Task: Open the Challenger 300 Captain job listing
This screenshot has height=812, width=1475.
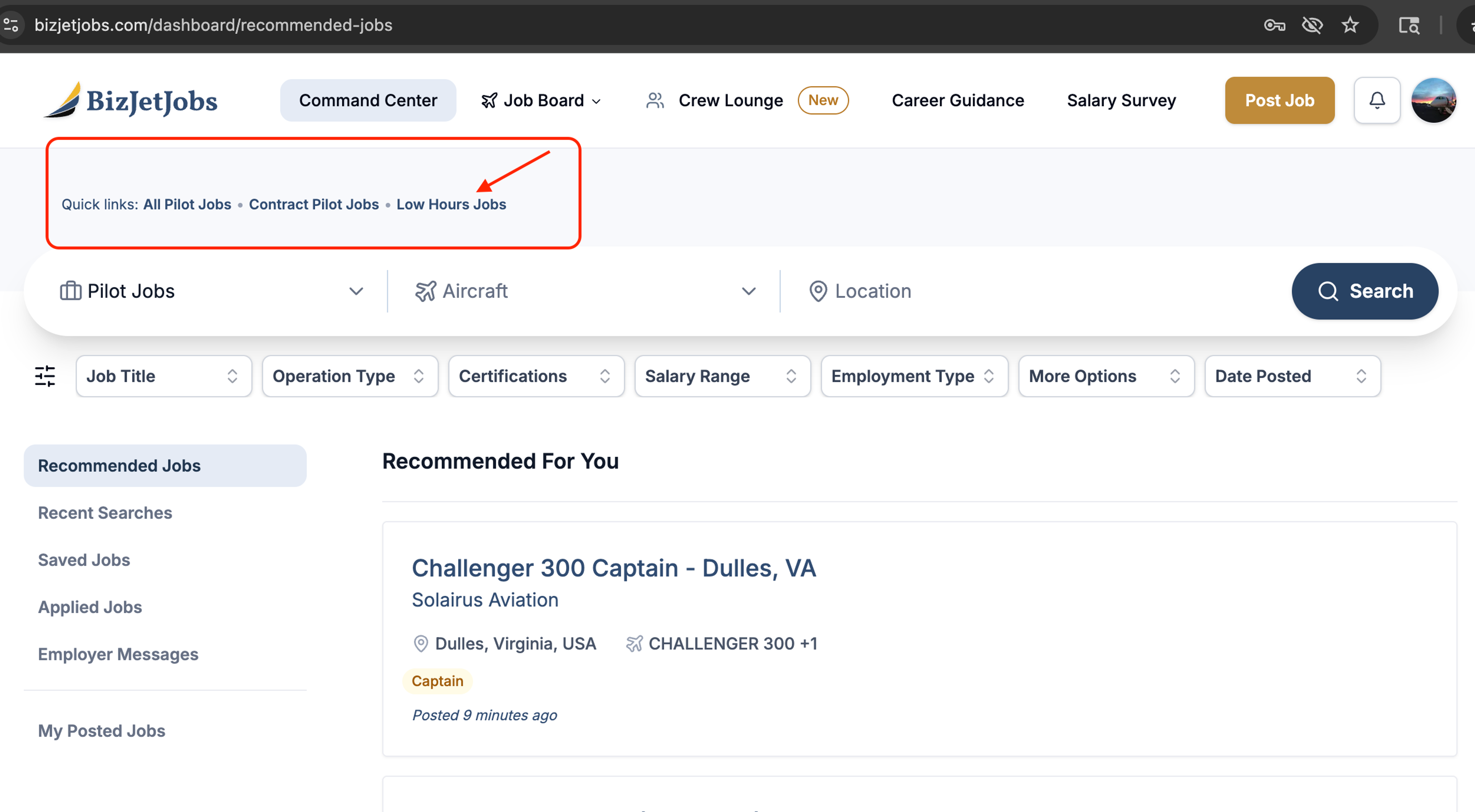Action: click(613, 568)
